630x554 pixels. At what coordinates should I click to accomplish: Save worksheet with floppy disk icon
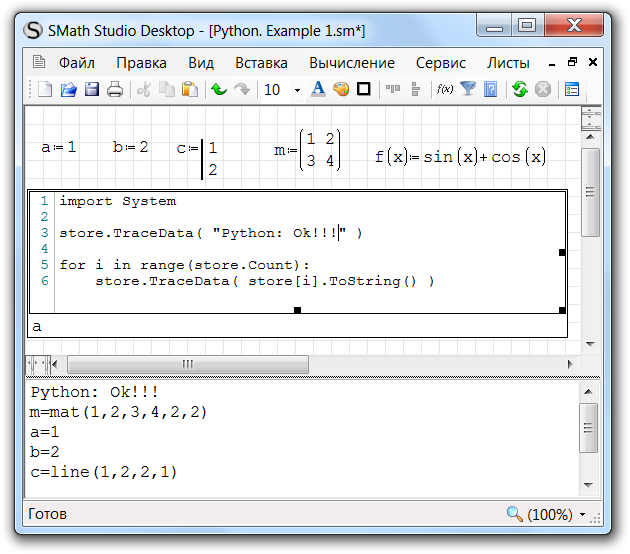click(92, 90)
